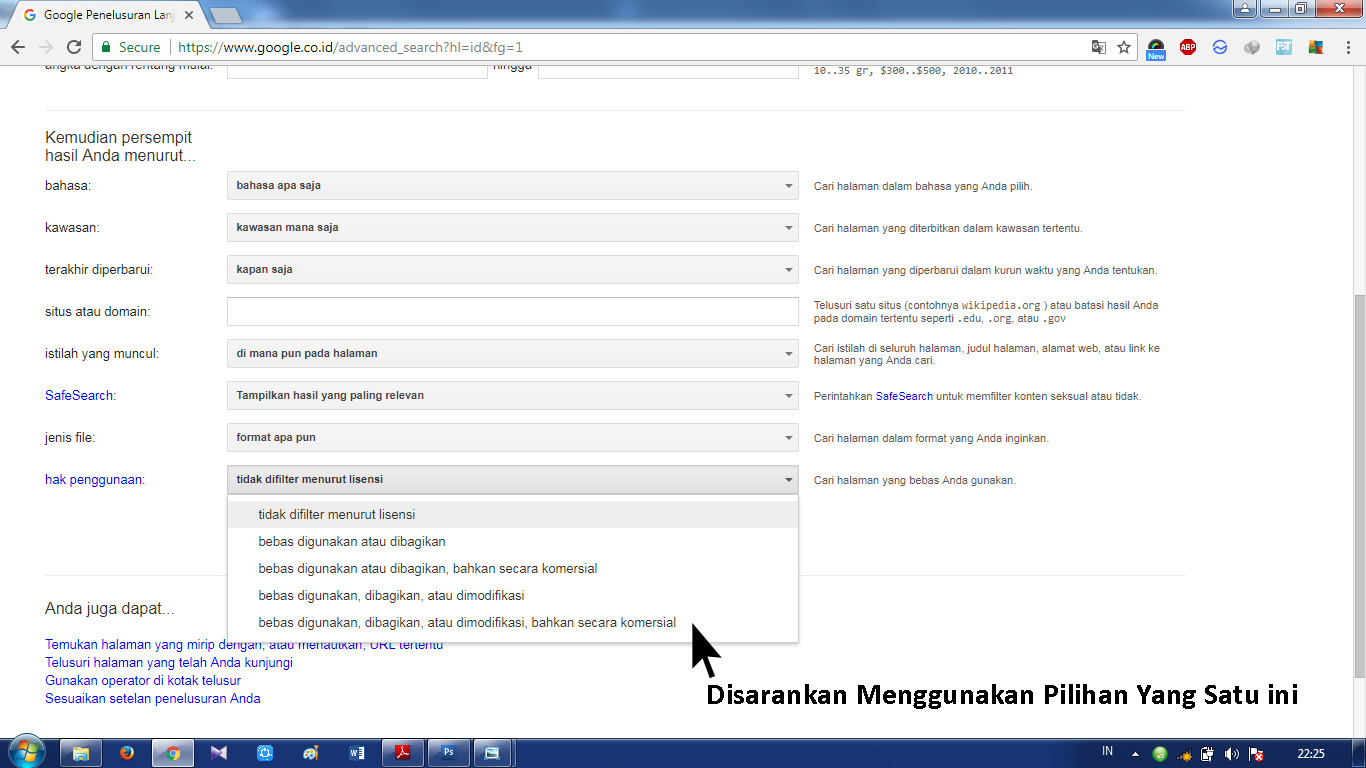Click the blue wave extension icon
This screenshot has width=1366, height=768.
(1220, 47)
